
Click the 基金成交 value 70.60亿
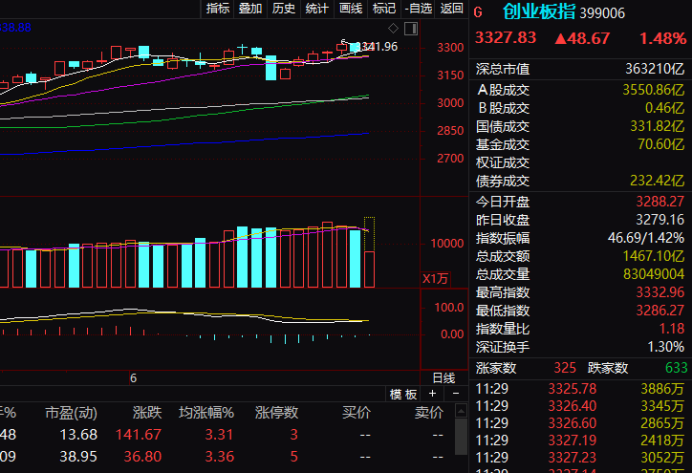point(661,145)
